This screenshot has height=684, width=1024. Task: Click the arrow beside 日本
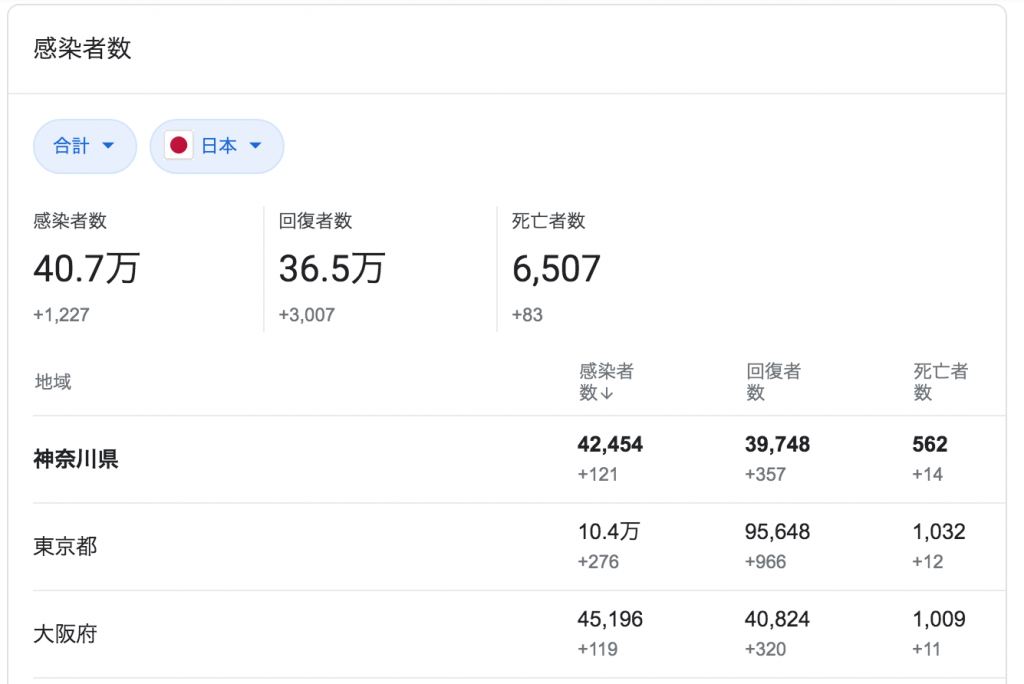tap(255, 146)
